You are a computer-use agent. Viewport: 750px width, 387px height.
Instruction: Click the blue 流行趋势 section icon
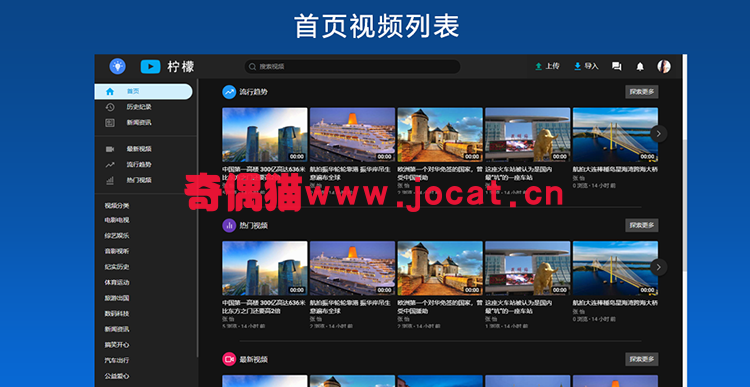click(x=229, y=92)
